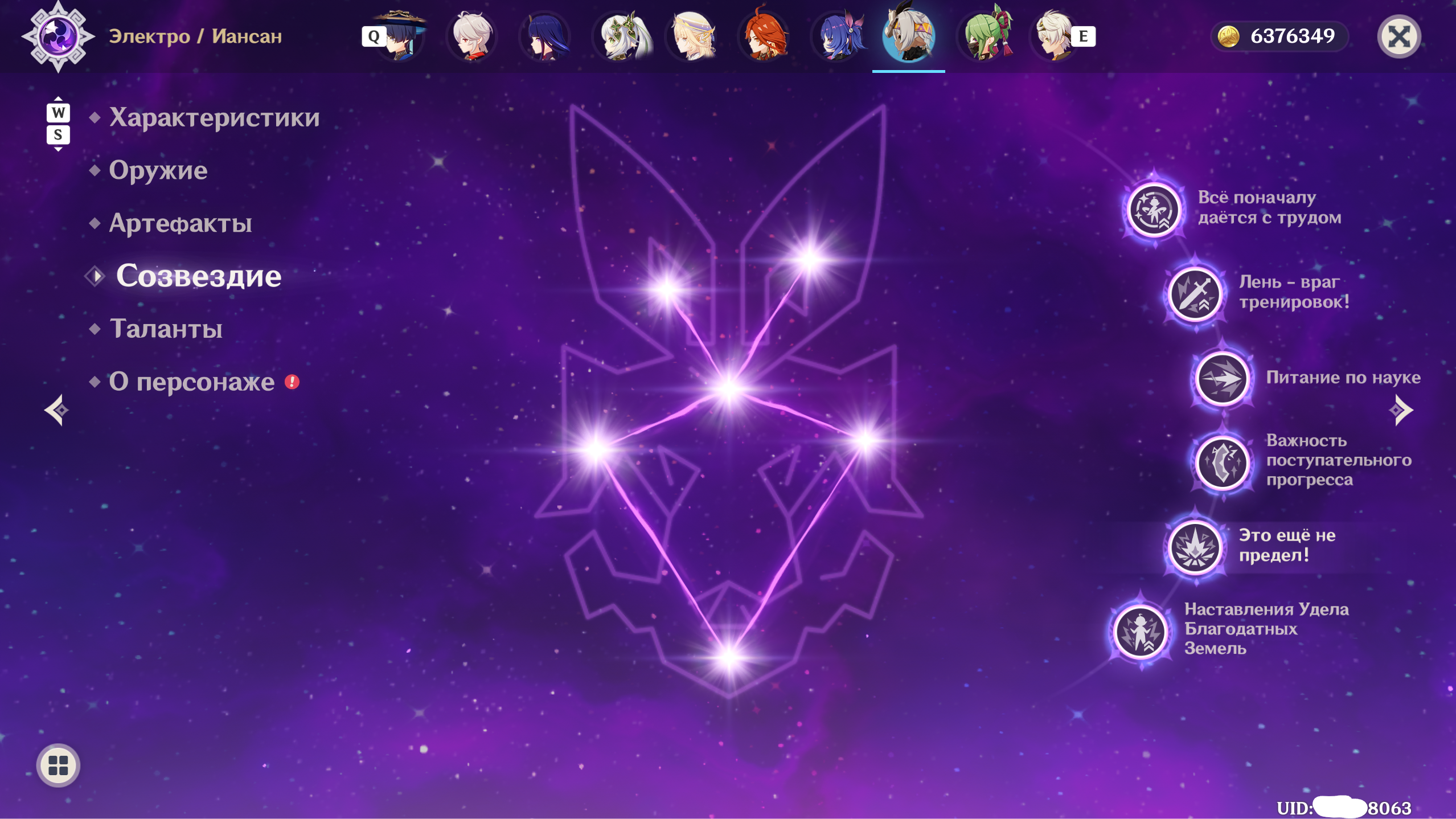The height and width of the screenshot is (819, 1456).
Task: Select the white-haired red-eyed character portrait
Action: (473, 35)
